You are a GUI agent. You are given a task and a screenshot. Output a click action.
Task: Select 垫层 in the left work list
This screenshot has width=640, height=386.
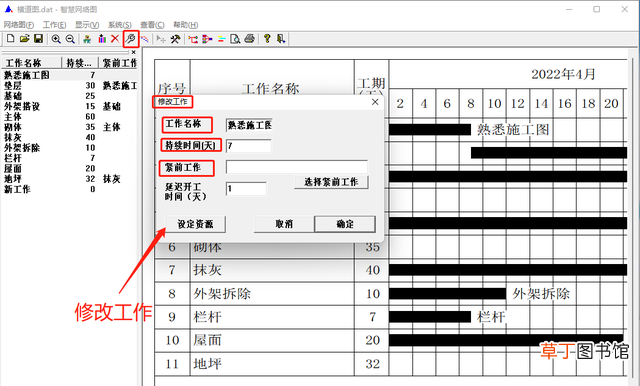(12, 86)
